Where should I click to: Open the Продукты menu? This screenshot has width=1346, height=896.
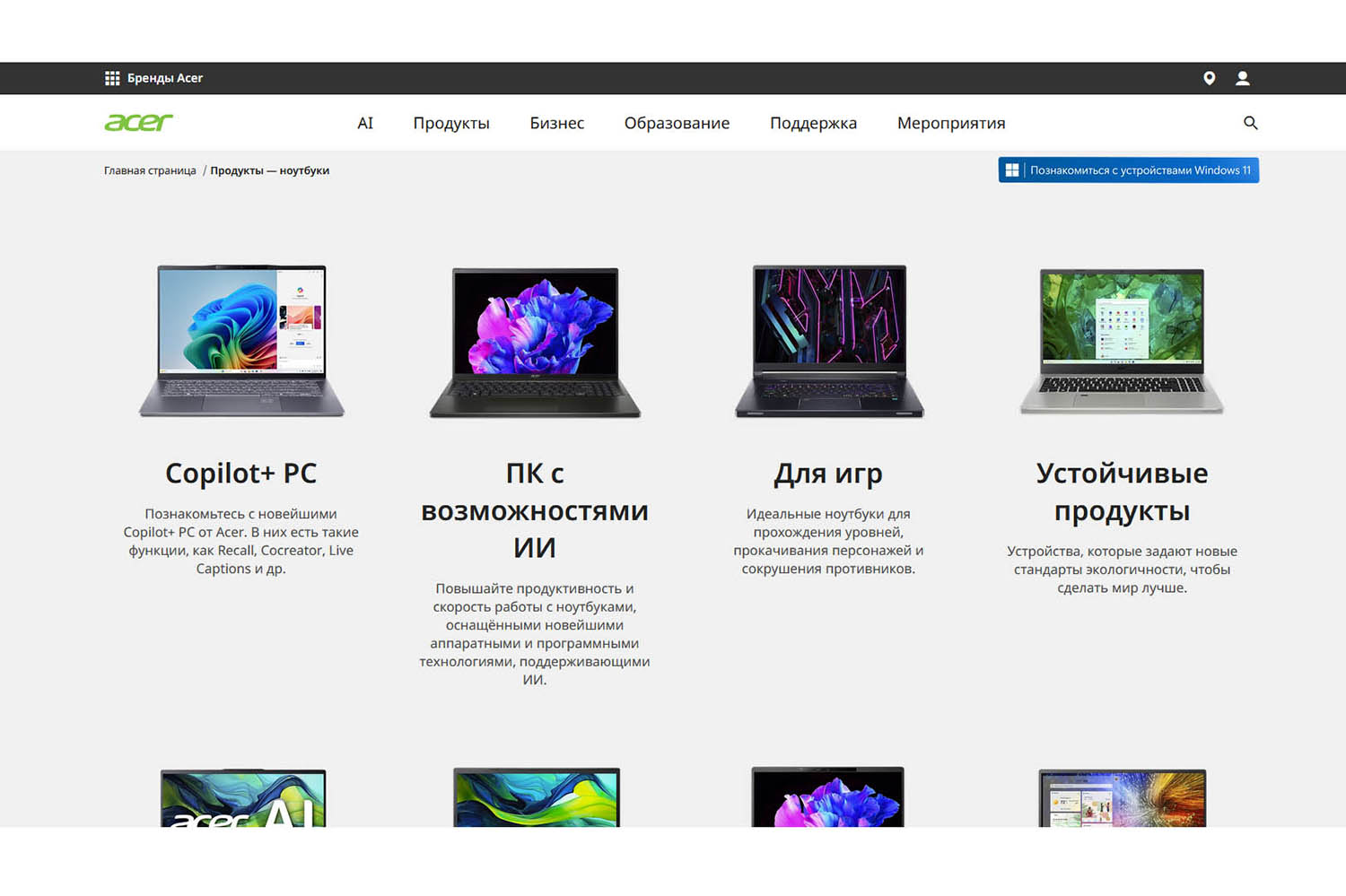click(x=450, y=123)
